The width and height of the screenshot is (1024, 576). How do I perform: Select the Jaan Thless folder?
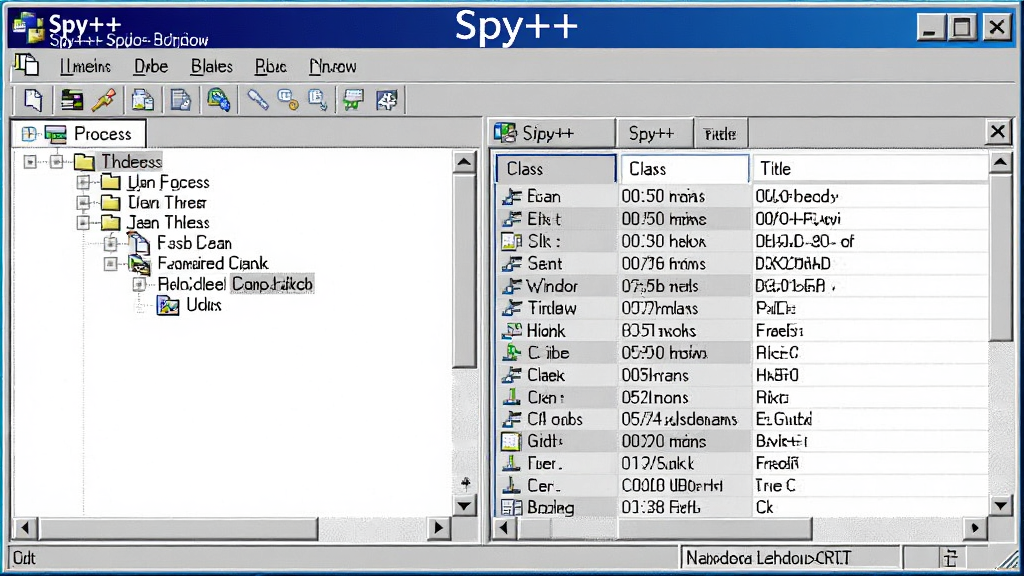pyautogui.click(x=168, y=223)
